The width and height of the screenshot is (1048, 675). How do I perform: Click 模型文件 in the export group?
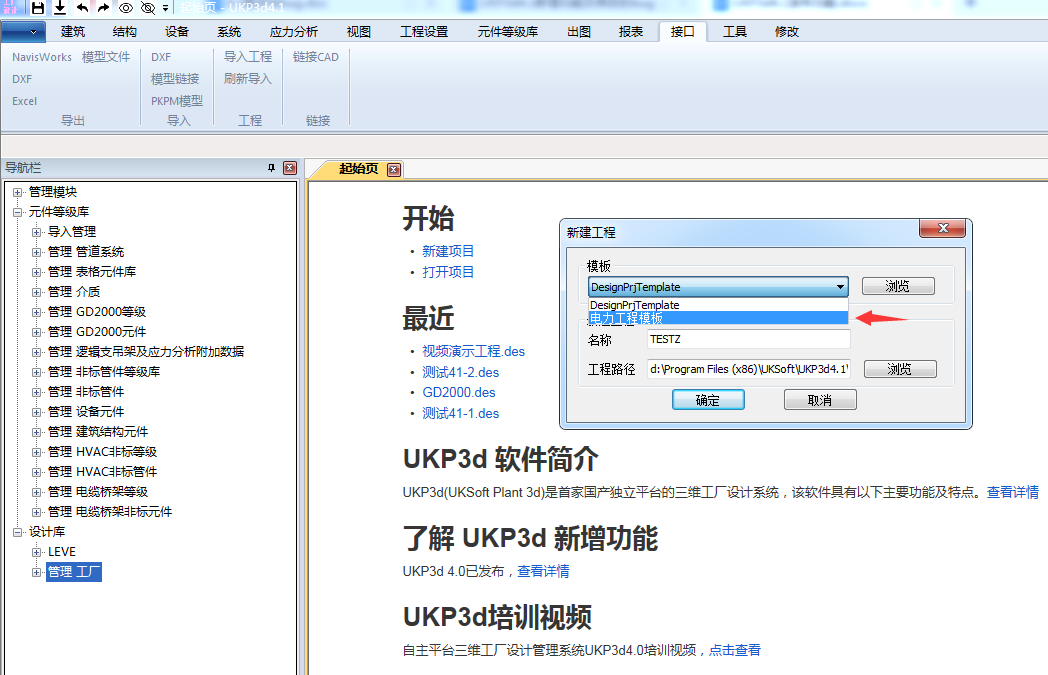click(106, 57)
